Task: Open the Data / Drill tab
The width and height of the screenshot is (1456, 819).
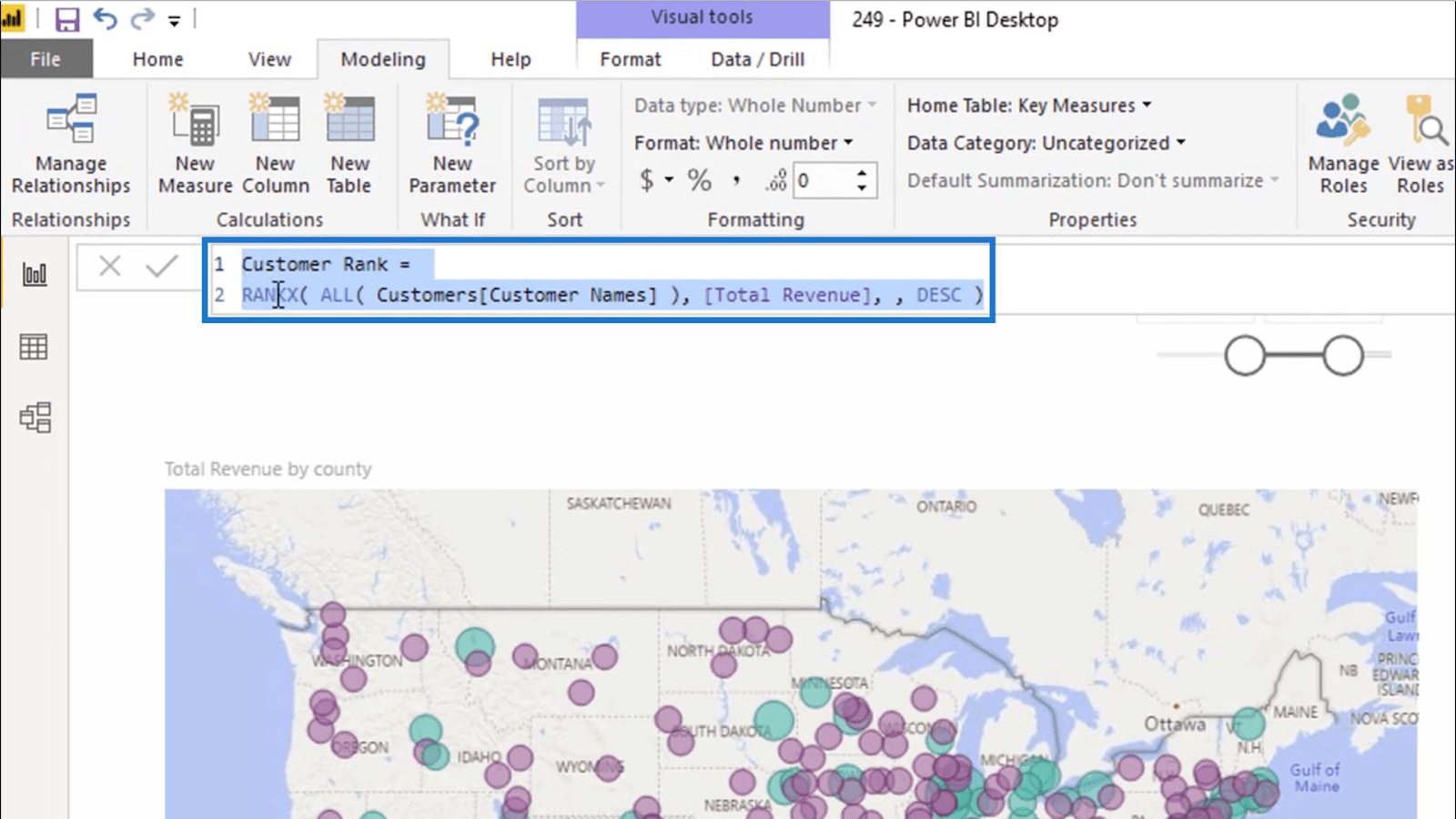Action: [757, 59]
